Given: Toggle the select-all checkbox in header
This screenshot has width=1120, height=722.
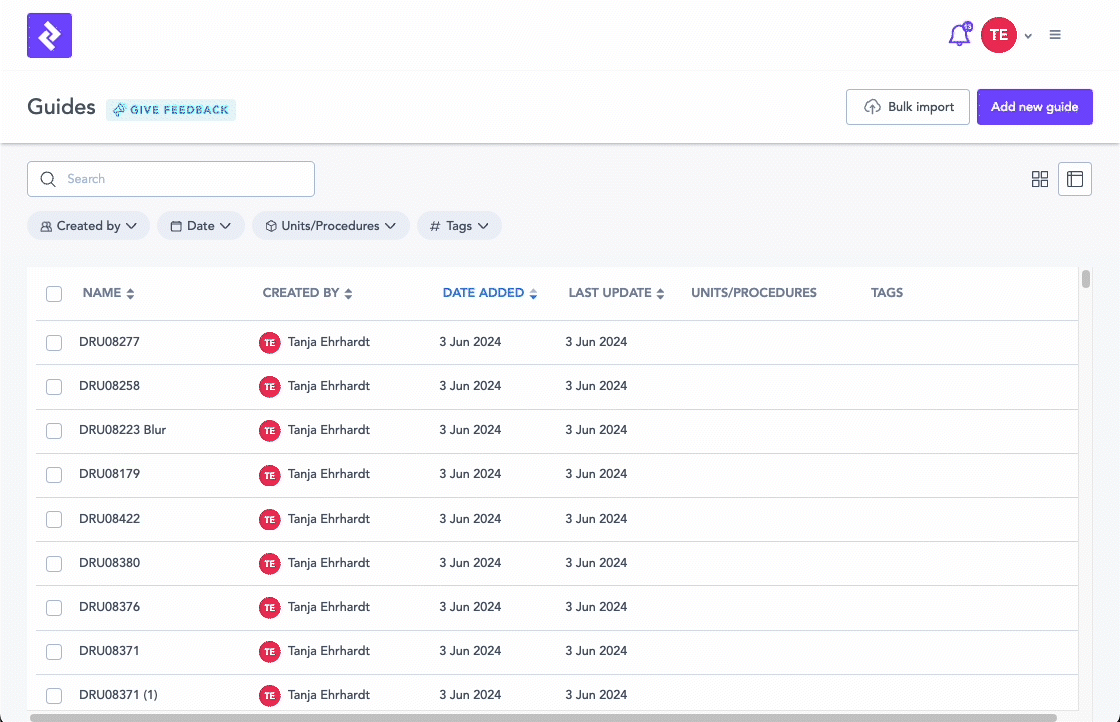Looking at the screenshot, I should click(x=54, y=294).
